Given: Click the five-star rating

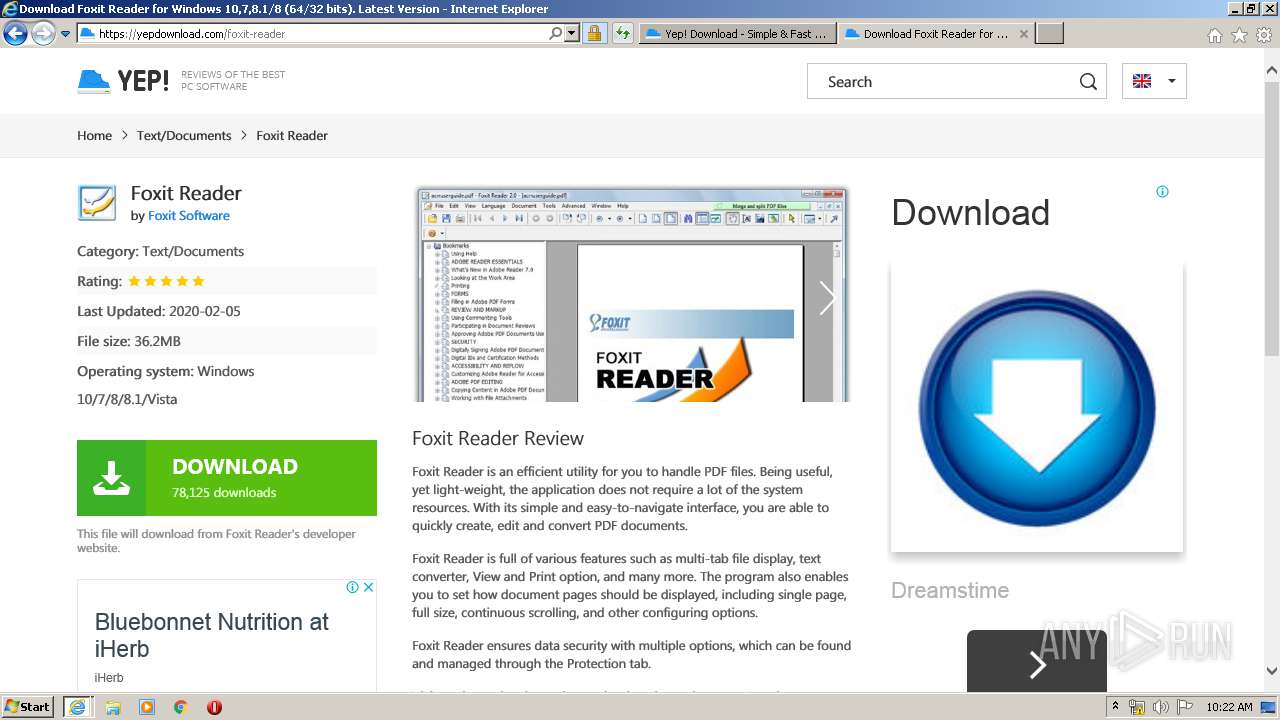Looking at the screenshot, I should (166, 282).
